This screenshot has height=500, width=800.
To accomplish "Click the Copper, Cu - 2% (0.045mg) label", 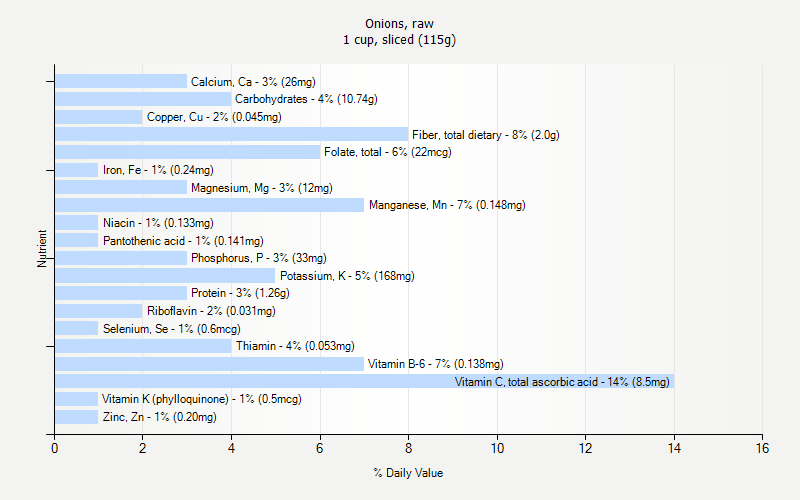I will coord(214,117).
